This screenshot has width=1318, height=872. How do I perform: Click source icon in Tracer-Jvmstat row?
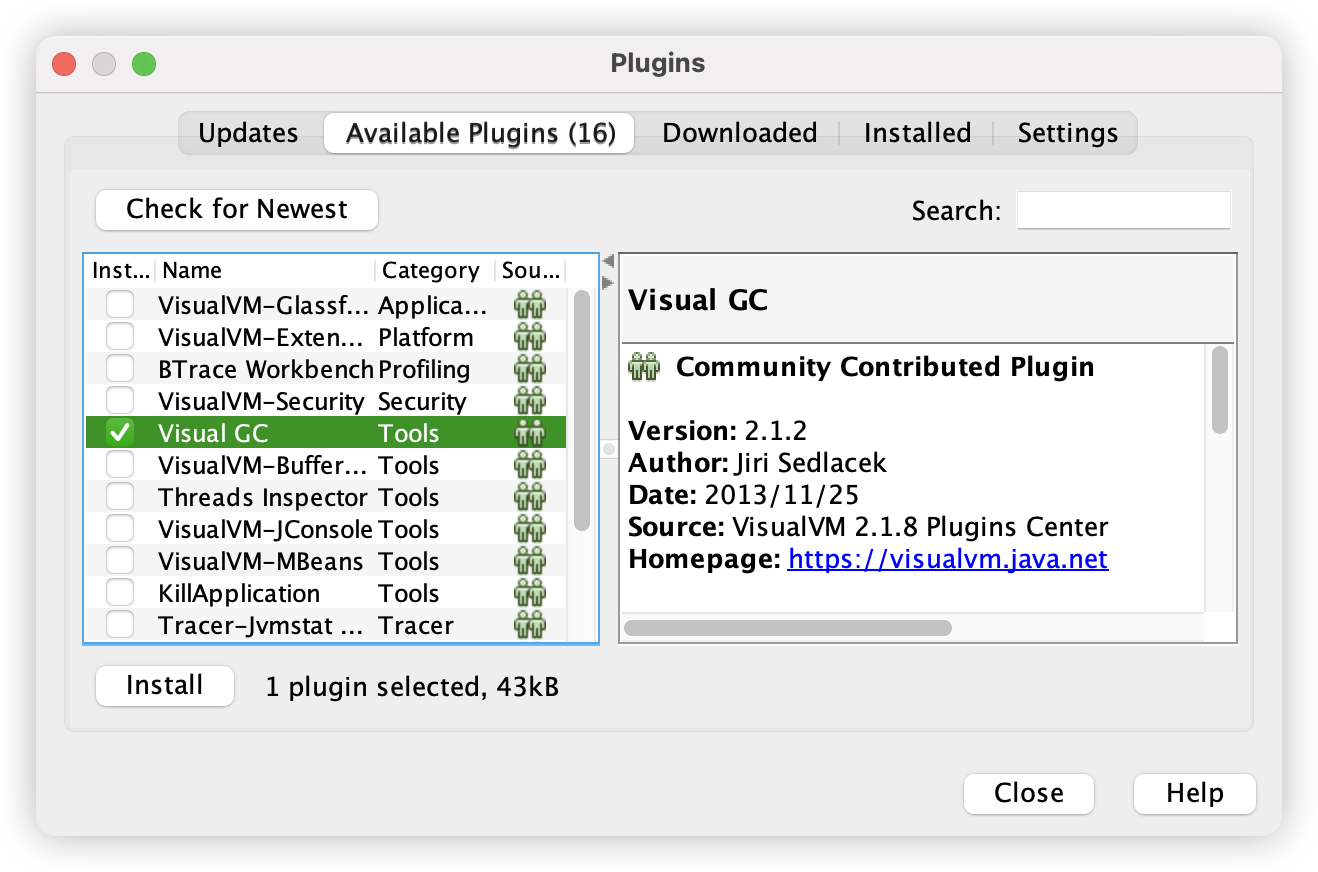pyautogui.click(x=530, y=625)
